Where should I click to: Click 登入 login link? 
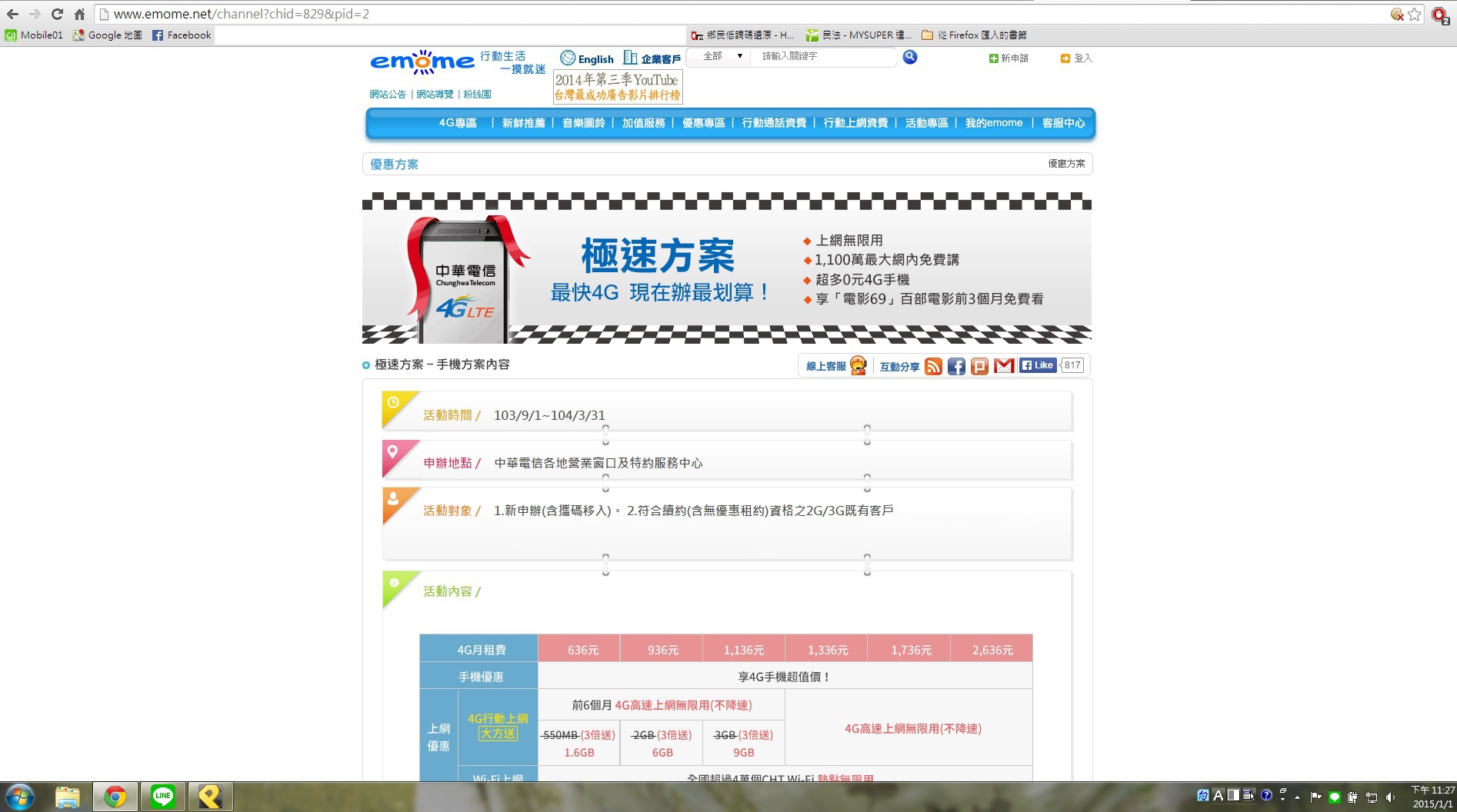(1076, 58)
